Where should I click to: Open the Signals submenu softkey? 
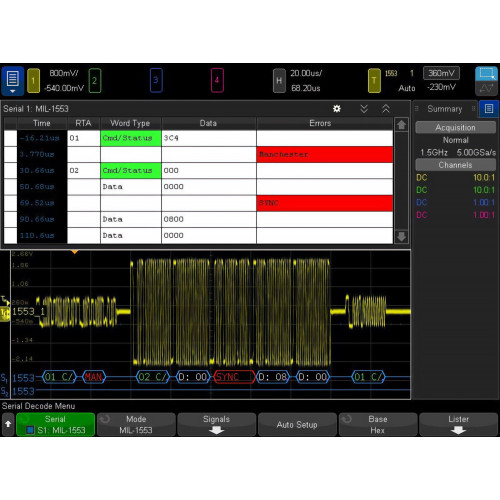pos(217,424)
